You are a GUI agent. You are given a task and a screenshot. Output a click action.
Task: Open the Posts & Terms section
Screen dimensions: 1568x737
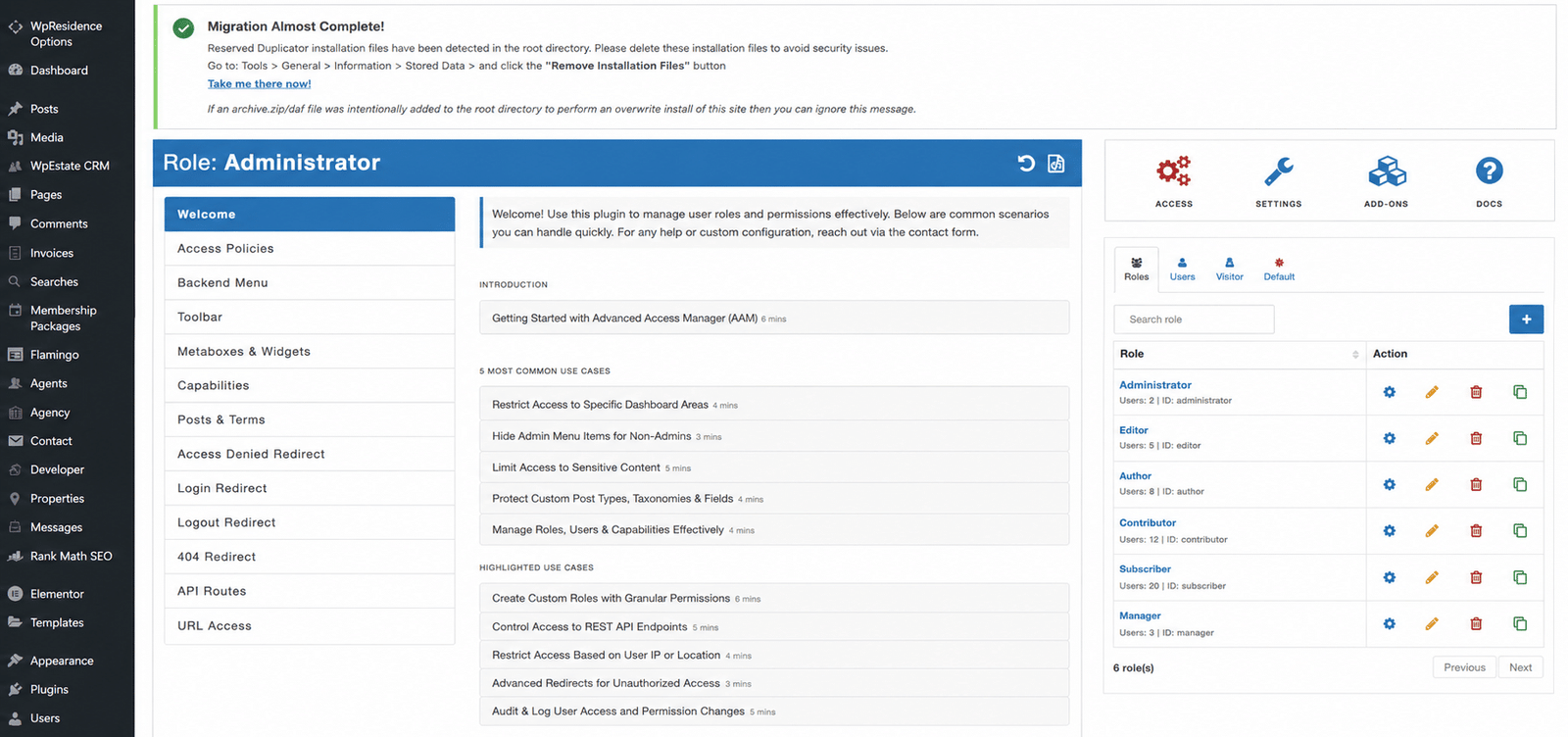pyautogui.click(x=310, y=420)
